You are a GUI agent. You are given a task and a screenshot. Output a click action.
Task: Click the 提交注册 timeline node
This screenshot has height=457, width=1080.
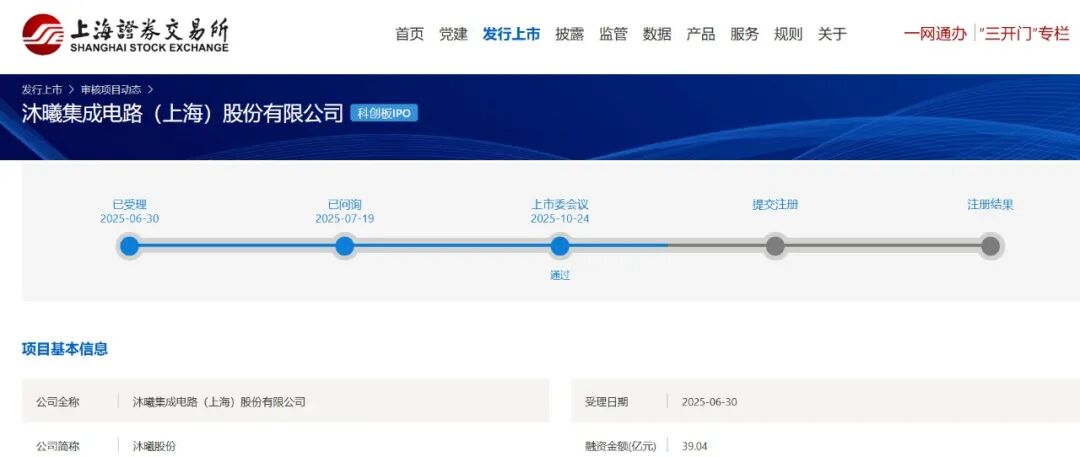point(775,246)
